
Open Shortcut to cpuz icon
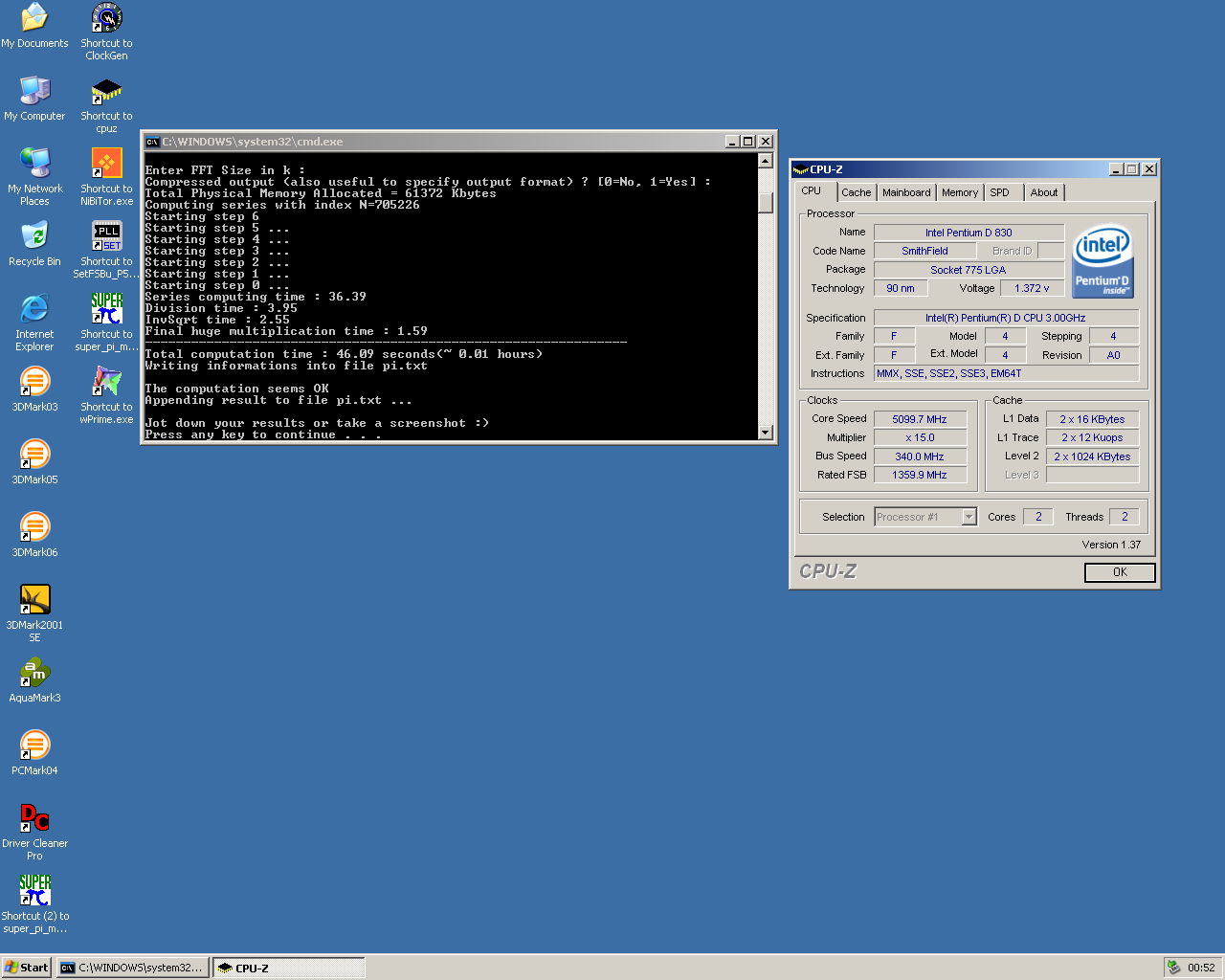point(106,104)
